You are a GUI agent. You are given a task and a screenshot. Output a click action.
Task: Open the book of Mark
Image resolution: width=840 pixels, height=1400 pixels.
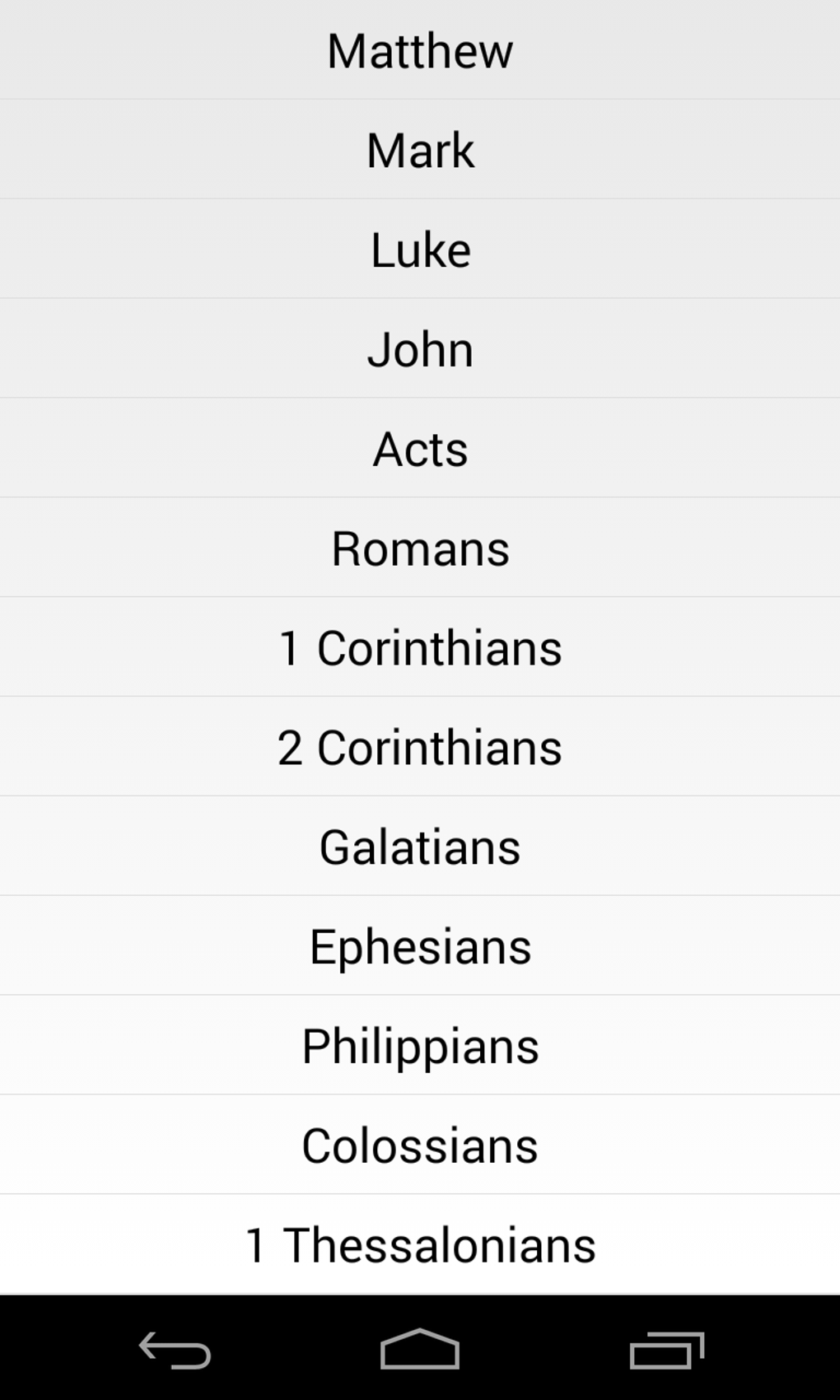pyautogui.click(x=420, y=151)
